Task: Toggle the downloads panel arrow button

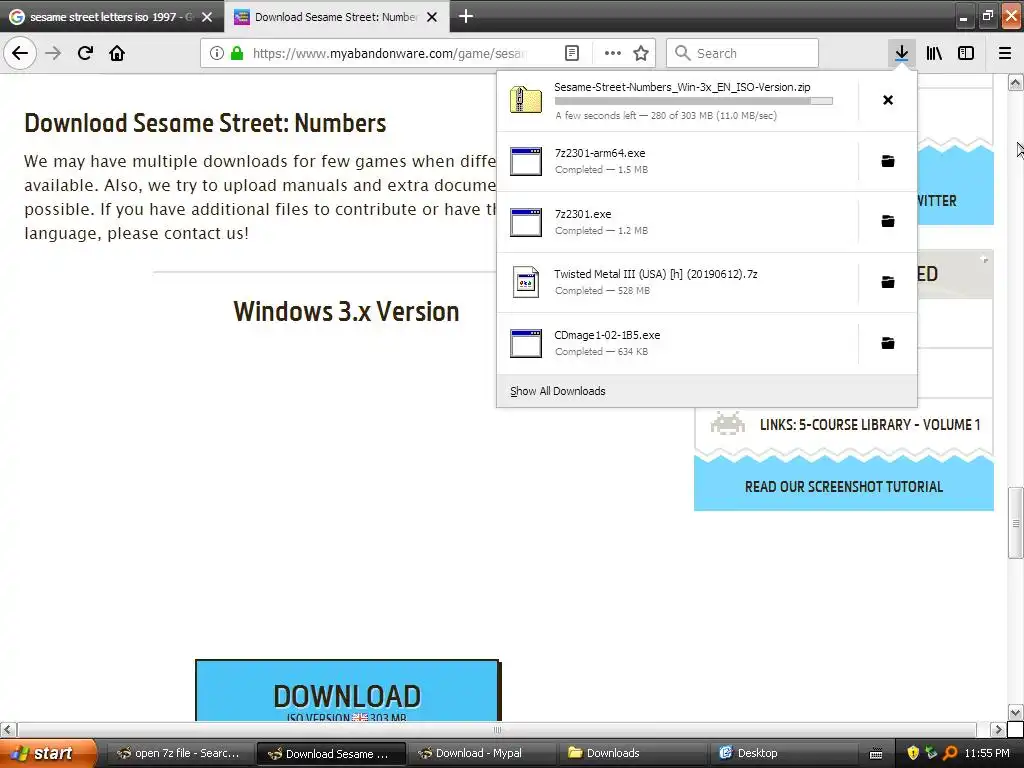Action: [x=902, y=53]
